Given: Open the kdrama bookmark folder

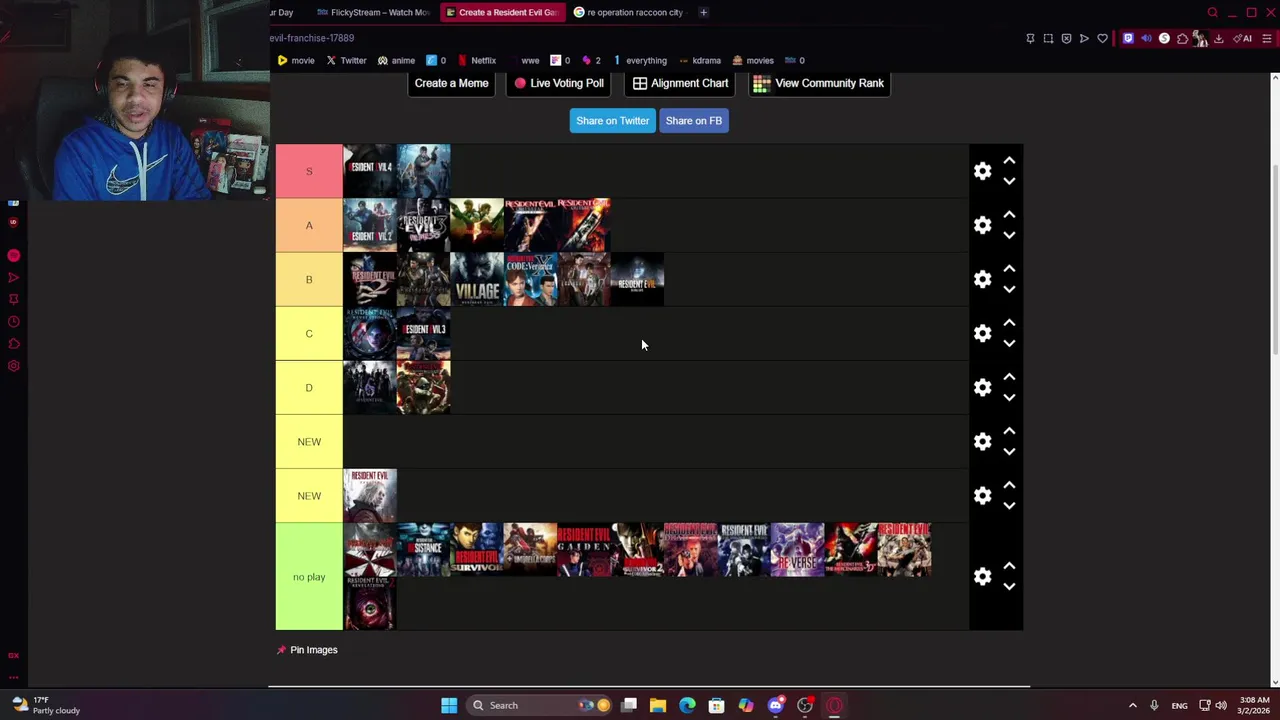Looking at the screenshot, I should tap(699, 60).
